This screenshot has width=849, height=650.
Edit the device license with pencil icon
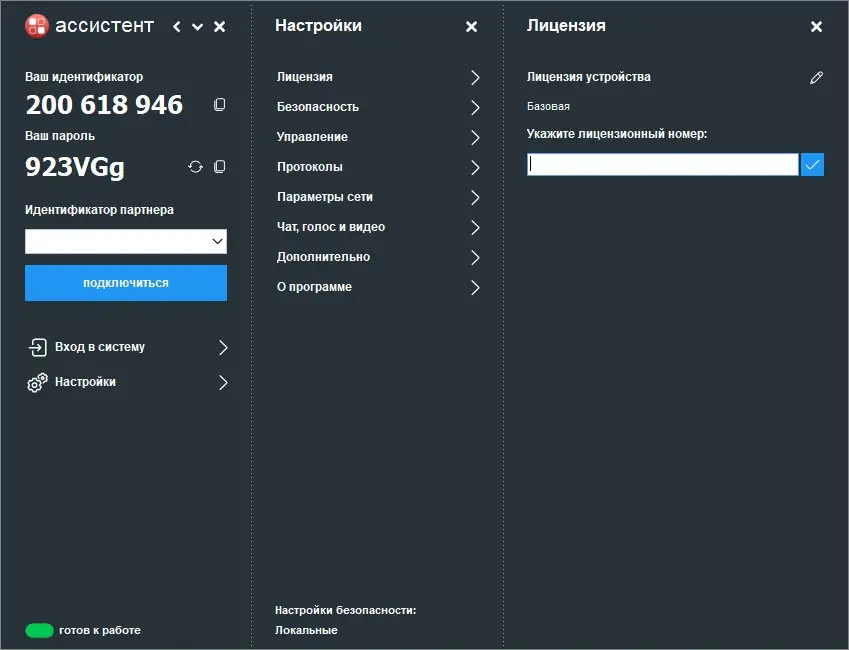[817, 76]
